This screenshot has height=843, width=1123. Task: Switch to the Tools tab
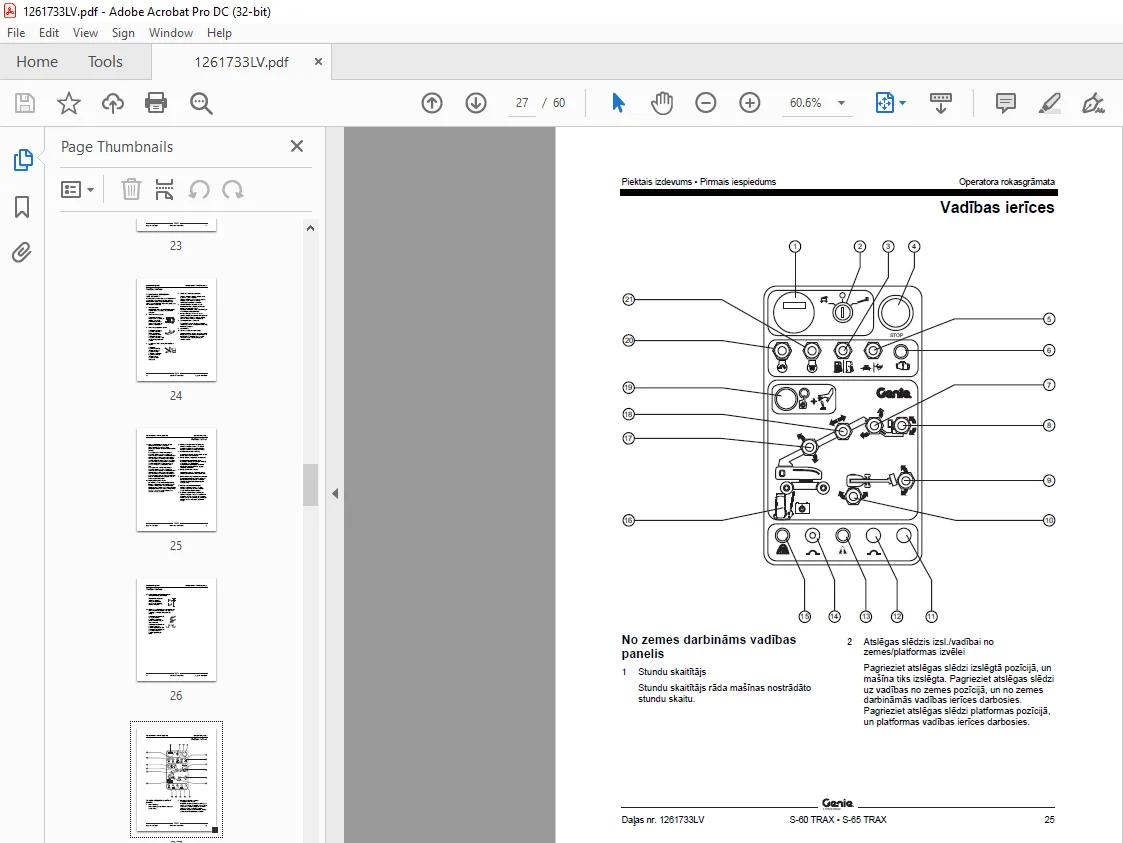tap(105, 62)
